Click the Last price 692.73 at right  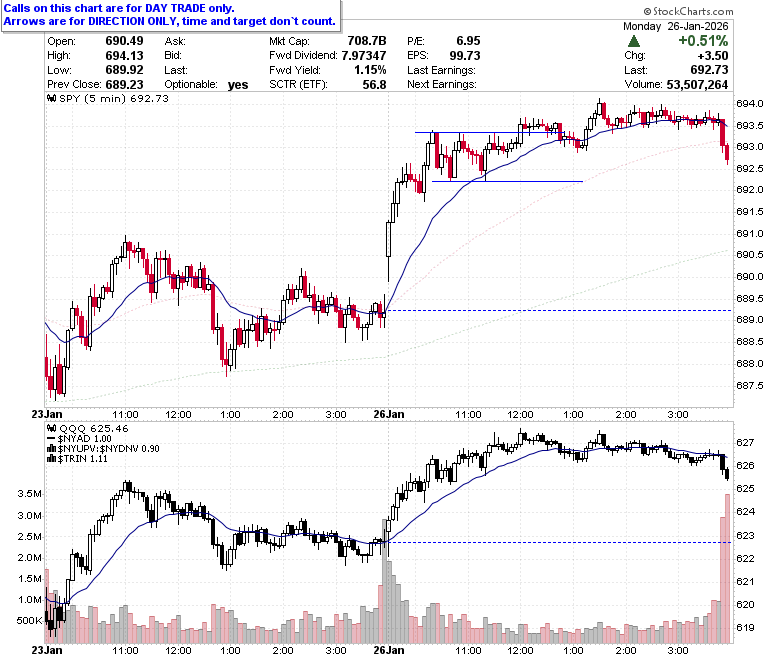tap(709, 70)
